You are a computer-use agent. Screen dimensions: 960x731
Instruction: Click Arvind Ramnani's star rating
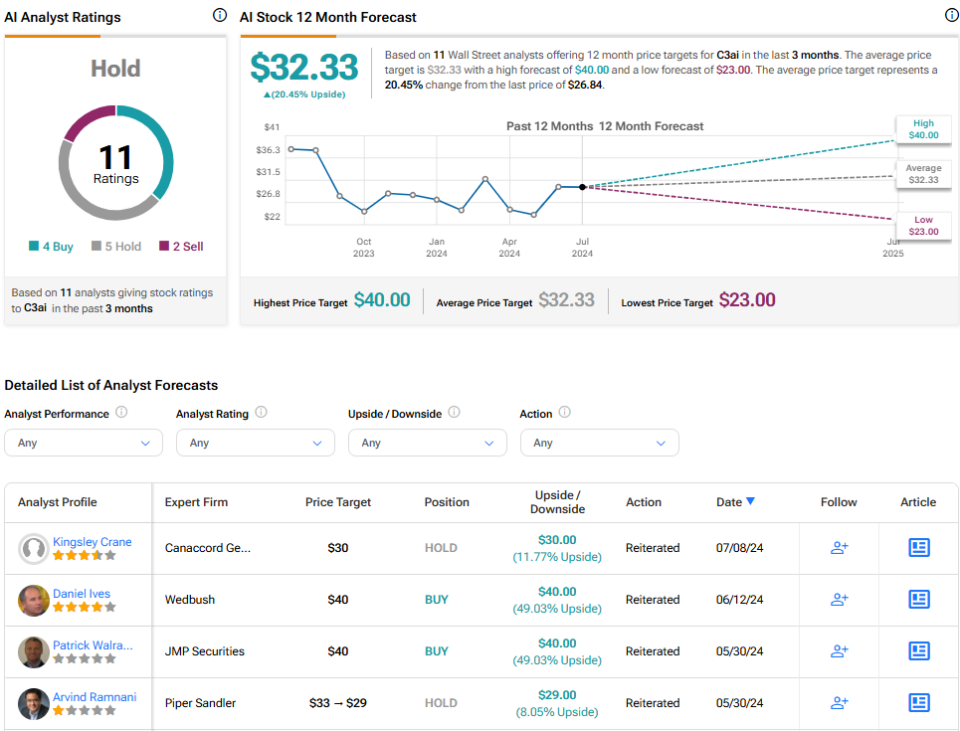coord(84,711)
